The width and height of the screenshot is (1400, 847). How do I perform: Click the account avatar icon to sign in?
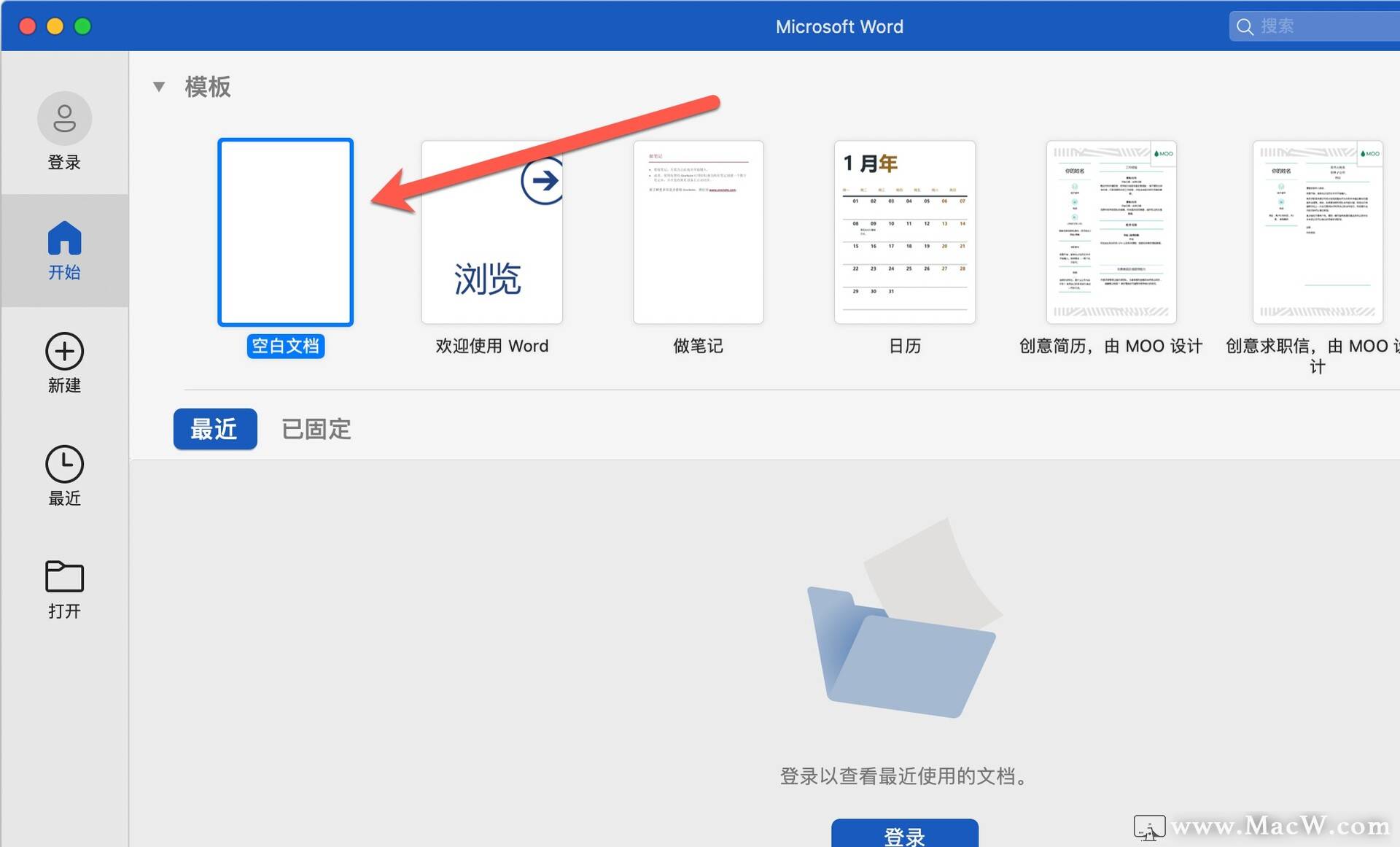coord(64,118)
